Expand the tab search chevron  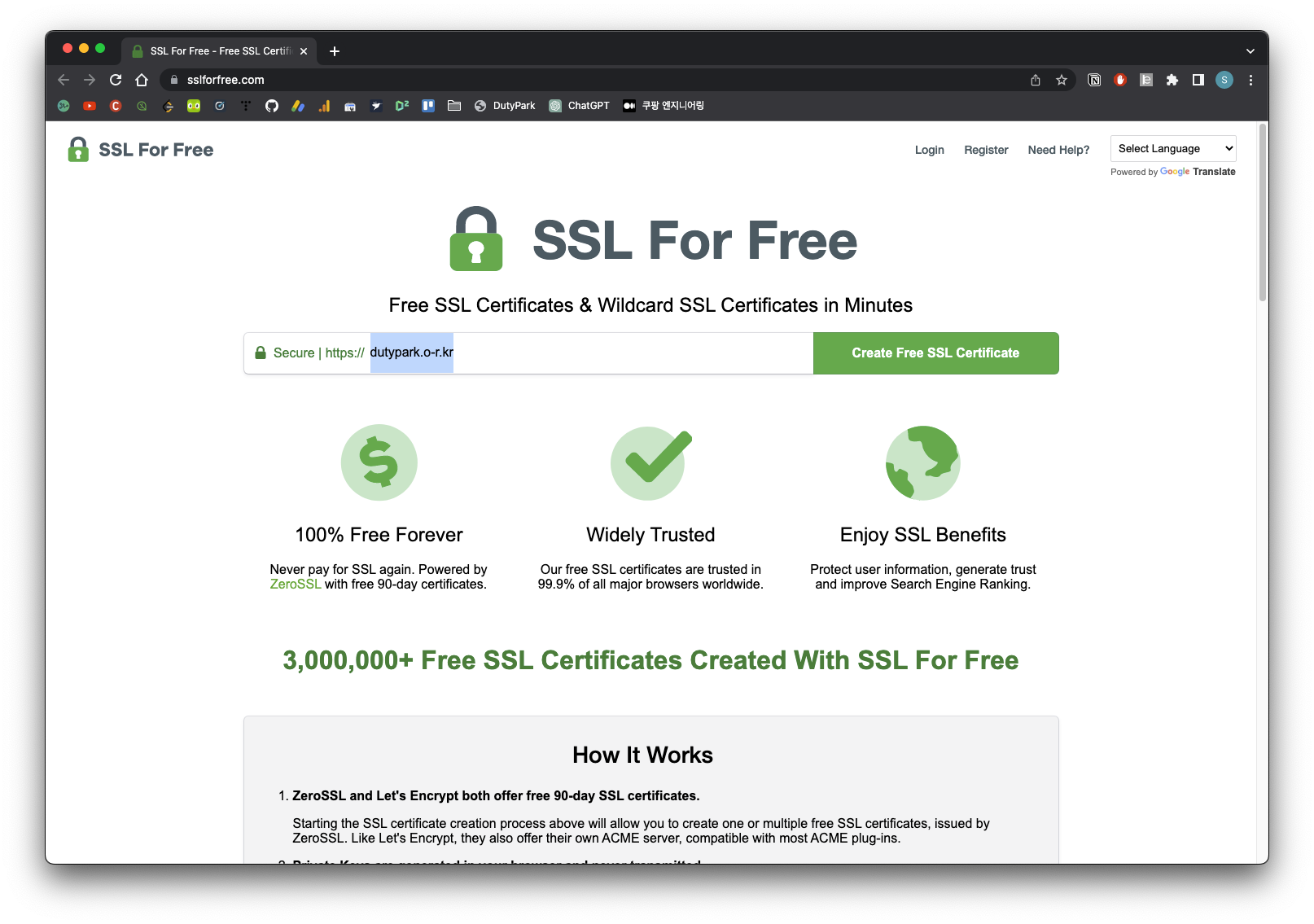(1250, 50)
